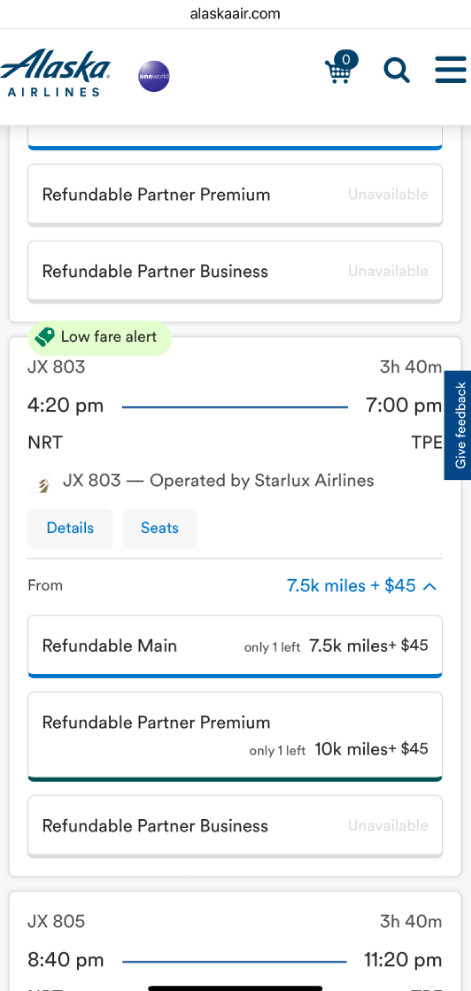Open the hamburger menu

pyautogui.click(x=451, y=70)
